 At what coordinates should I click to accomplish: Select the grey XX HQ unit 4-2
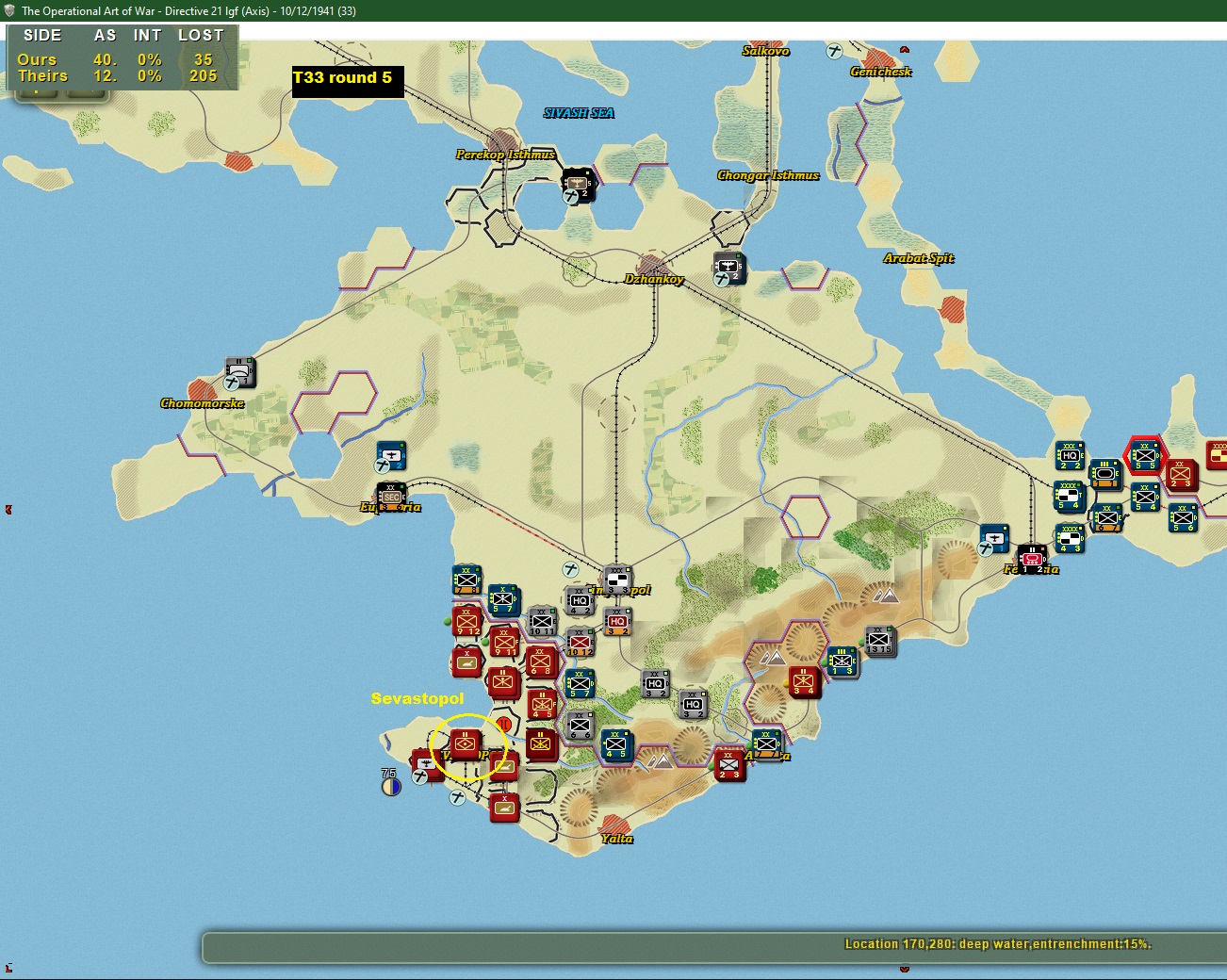pyautogui.click(x=580, y=600)
